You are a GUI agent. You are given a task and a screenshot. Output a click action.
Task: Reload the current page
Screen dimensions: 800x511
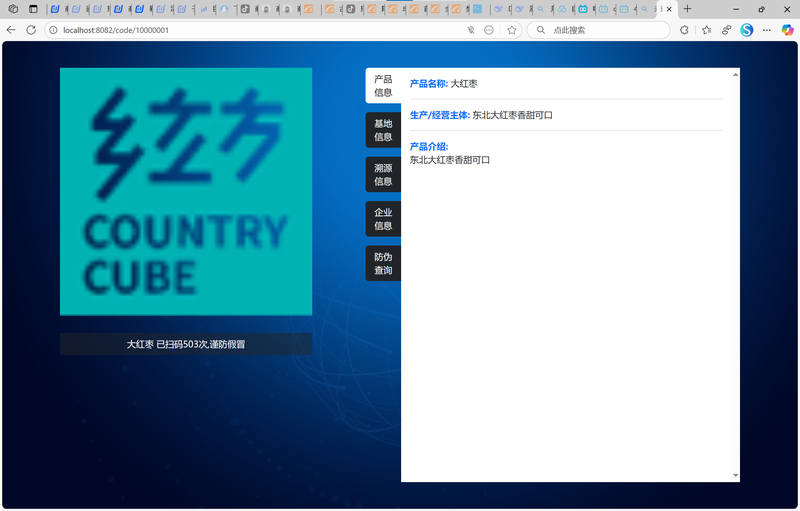(31, 30)
